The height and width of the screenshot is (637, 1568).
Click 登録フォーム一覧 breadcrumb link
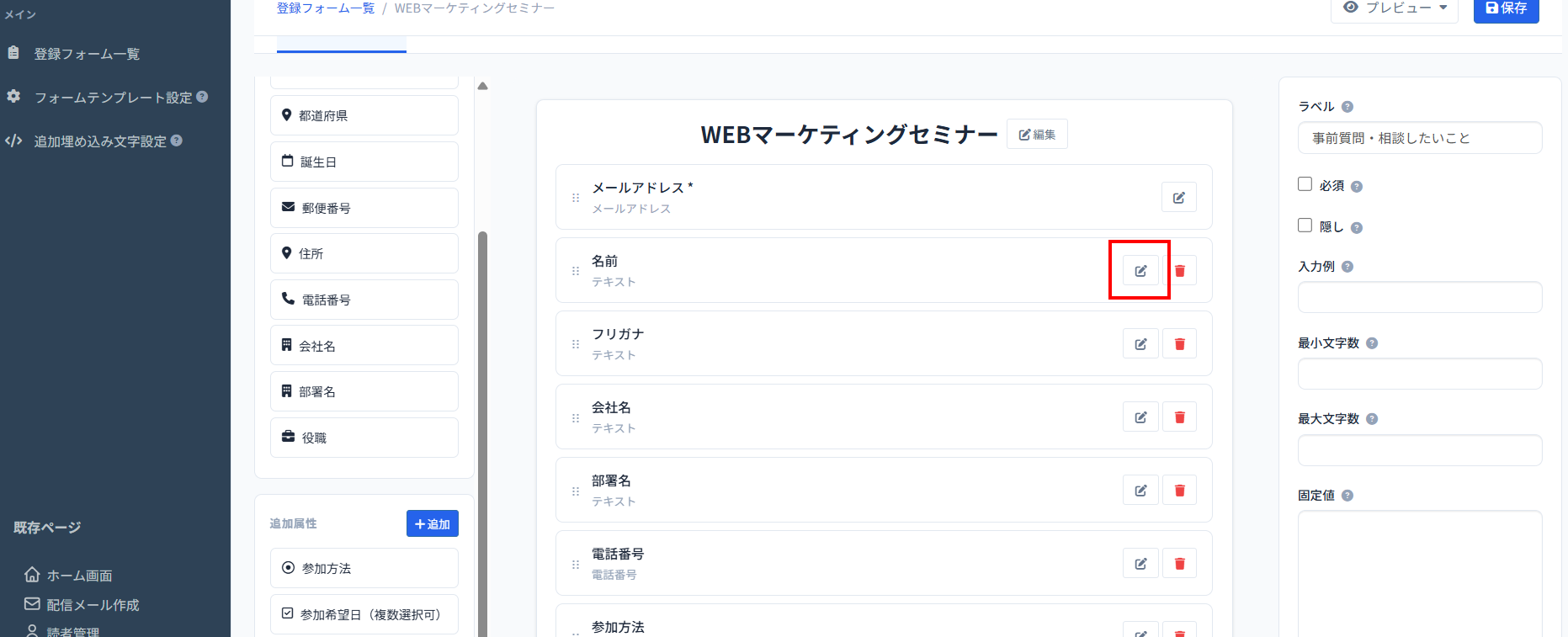click(326, 8)
